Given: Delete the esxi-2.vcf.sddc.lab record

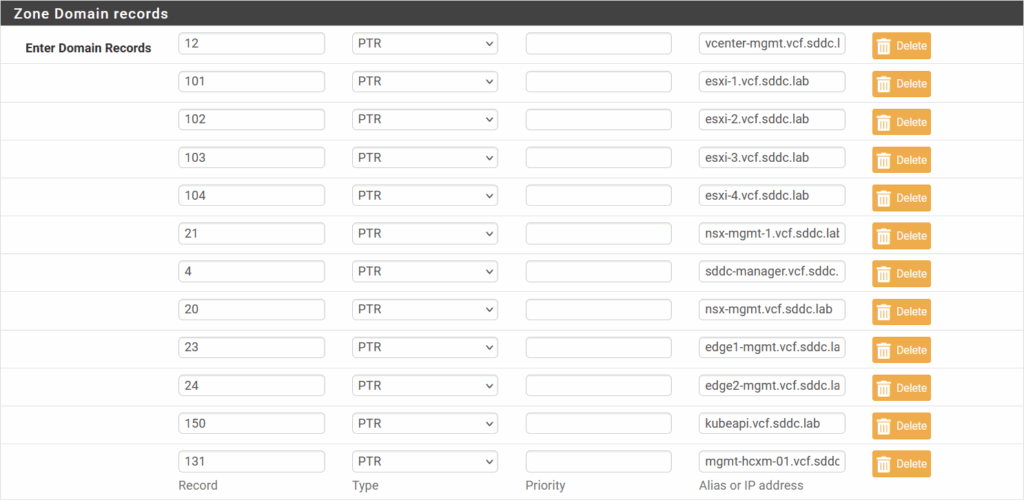Looking at the screenshot, I should click(x=901, y=122).
